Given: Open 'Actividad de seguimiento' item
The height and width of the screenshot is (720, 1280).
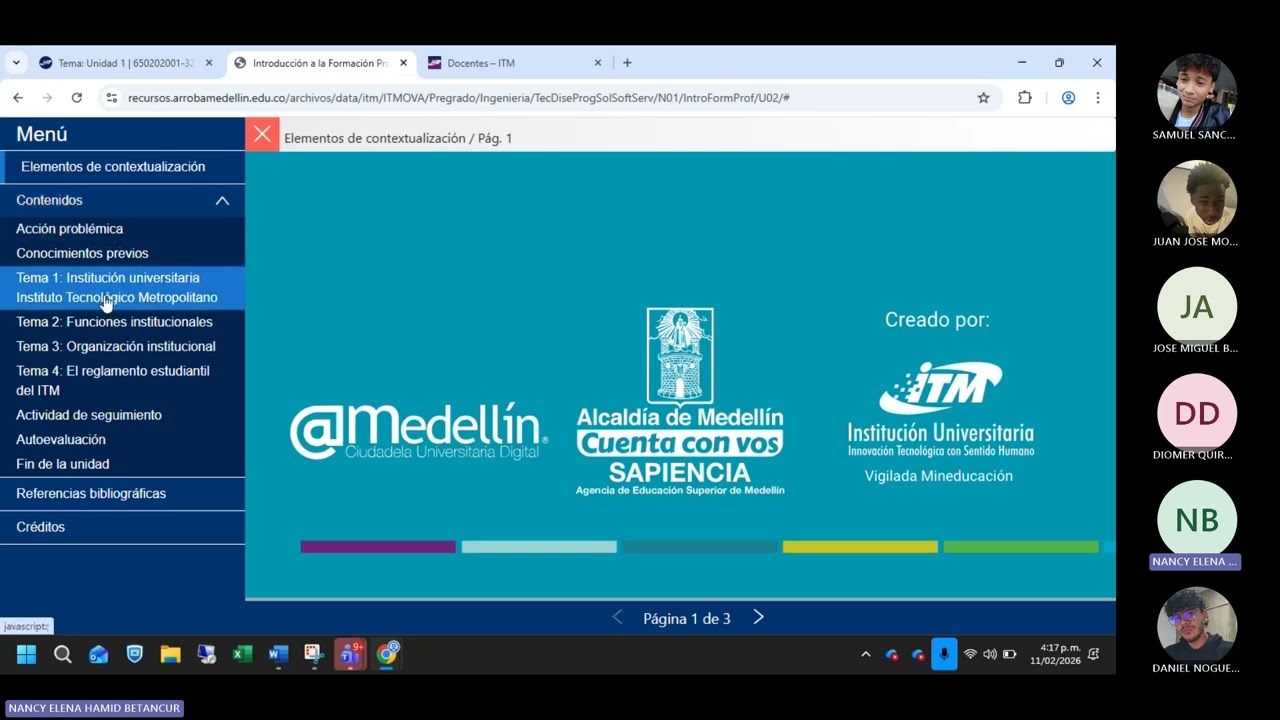Looking at the screenshot, I should pos(89,415).
